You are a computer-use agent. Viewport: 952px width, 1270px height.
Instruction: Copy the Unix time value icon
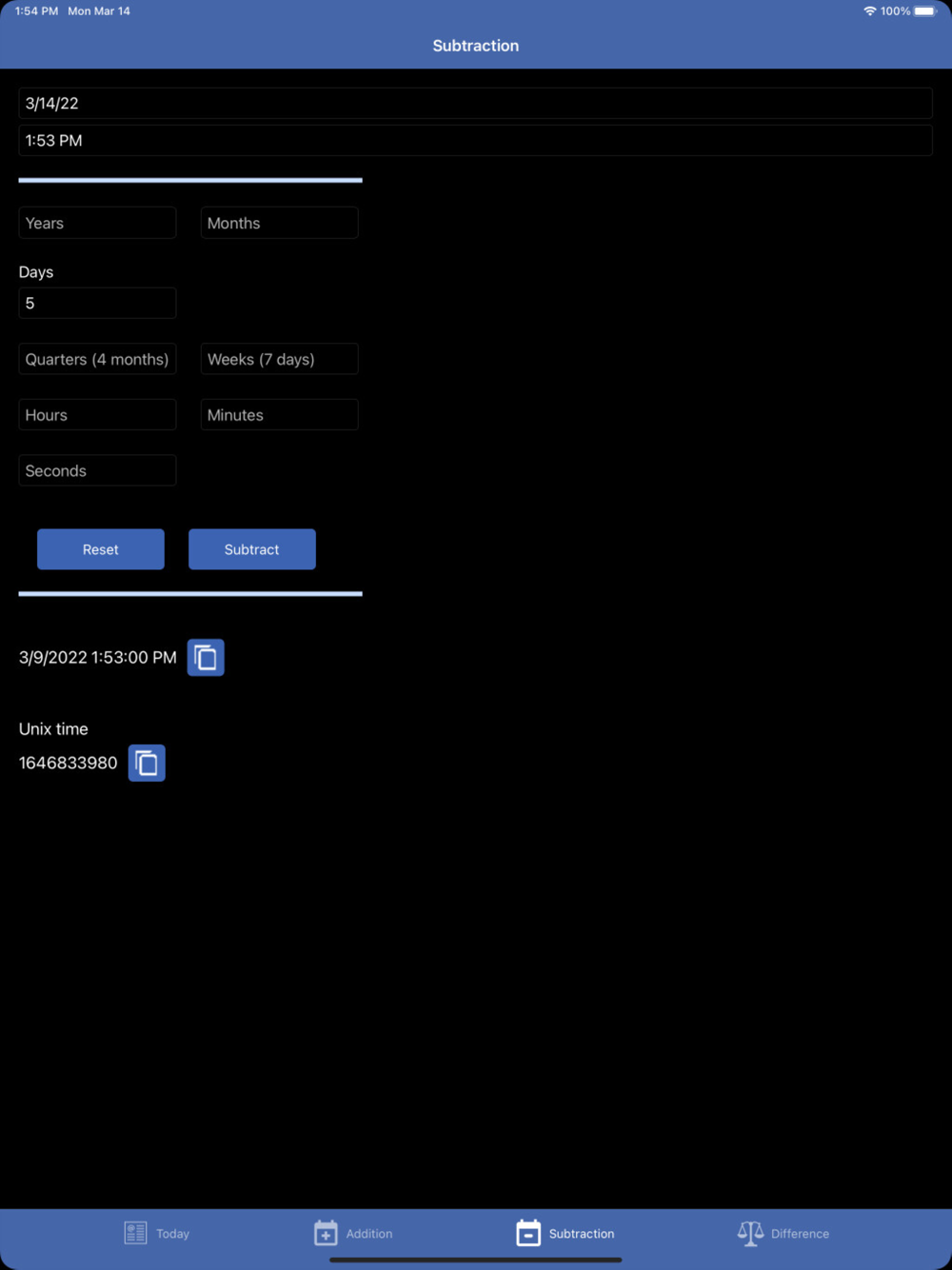[x=147, y=763]
